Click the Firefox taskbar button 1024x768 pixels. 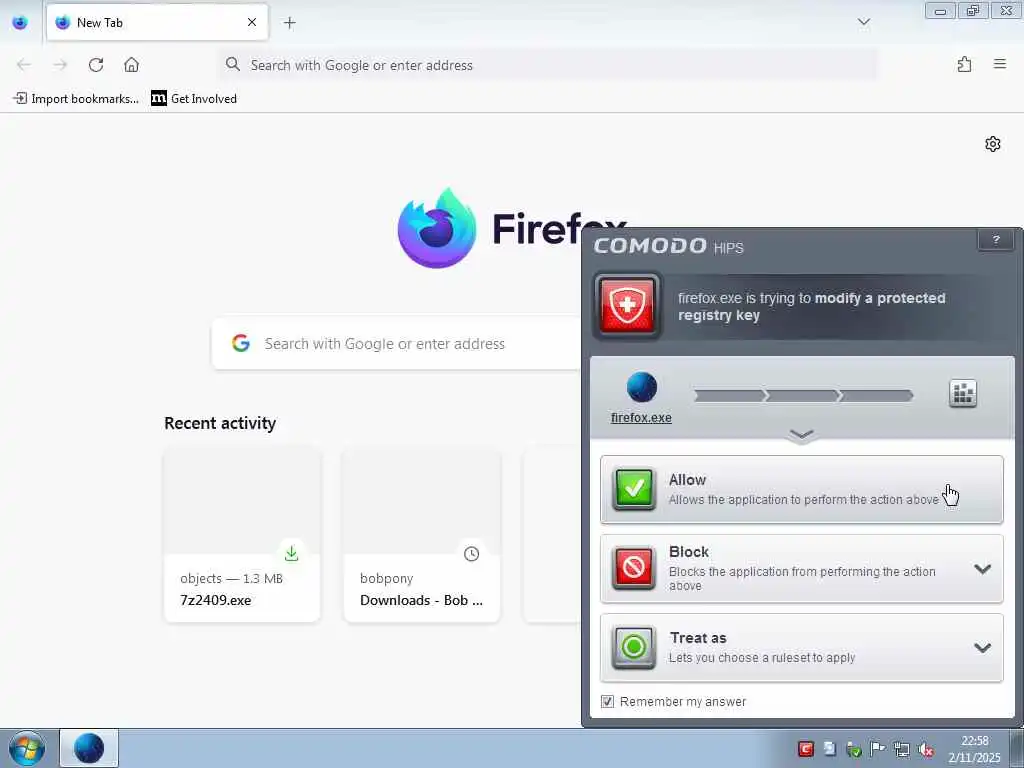click(x=89, y=748)
